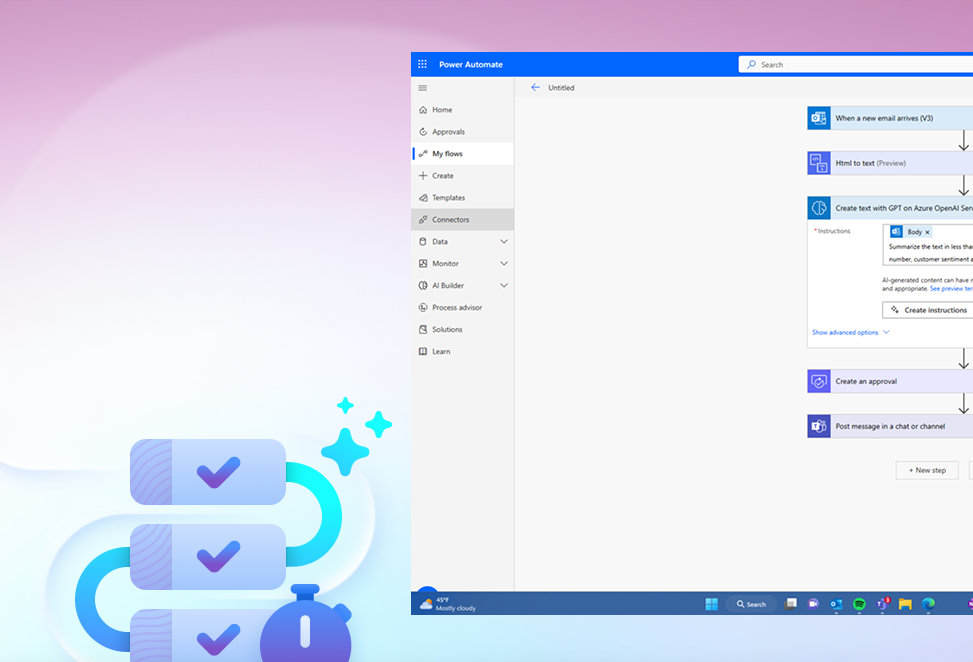Expand the Html to text (Preview) step
The width and height of the screenshot is (973, 662).
tap(890, 163)
